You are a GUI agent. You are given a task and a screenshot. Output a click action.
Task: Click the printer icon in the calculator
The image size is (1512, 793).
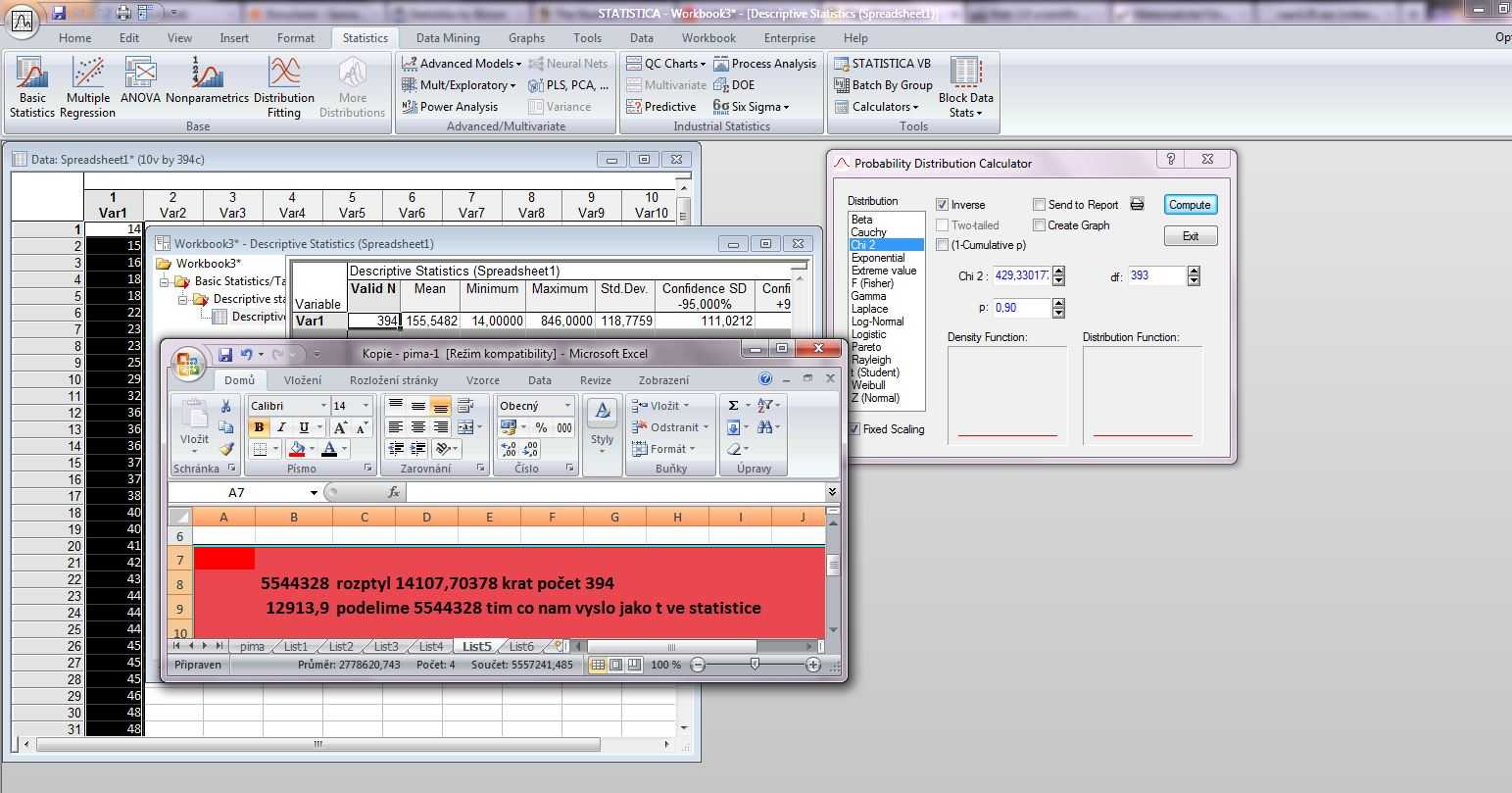(x=1137, y=204)
